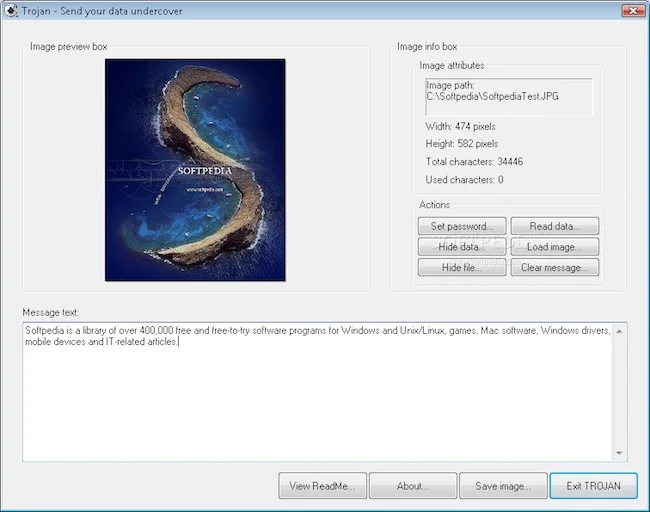Click the 'Image preview box' label
The width and height of the screenshot is (650, 512).
click(x=68, y=46)
